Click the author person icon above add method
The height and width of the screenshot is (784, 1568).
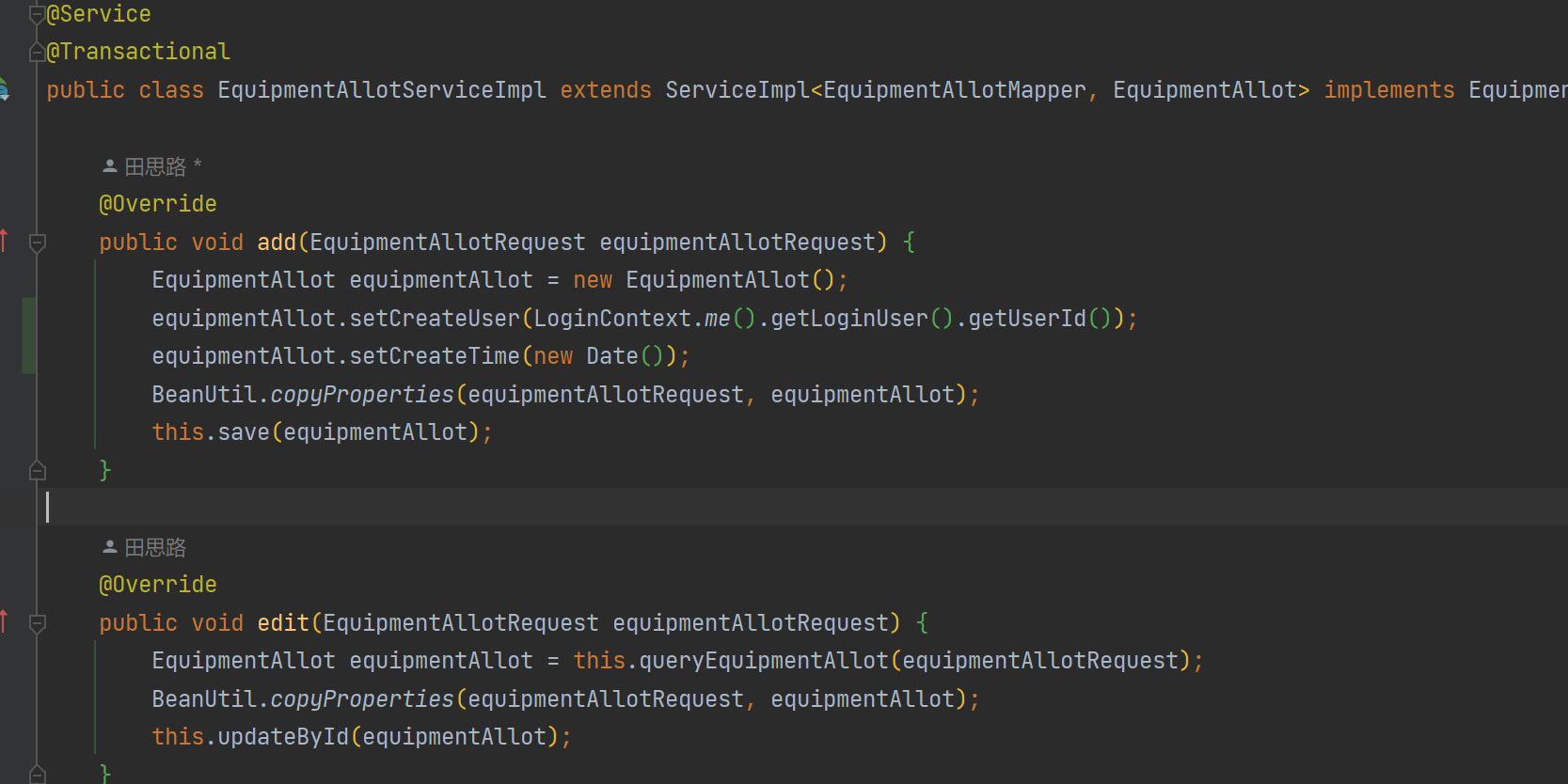(x=110, y=166)
